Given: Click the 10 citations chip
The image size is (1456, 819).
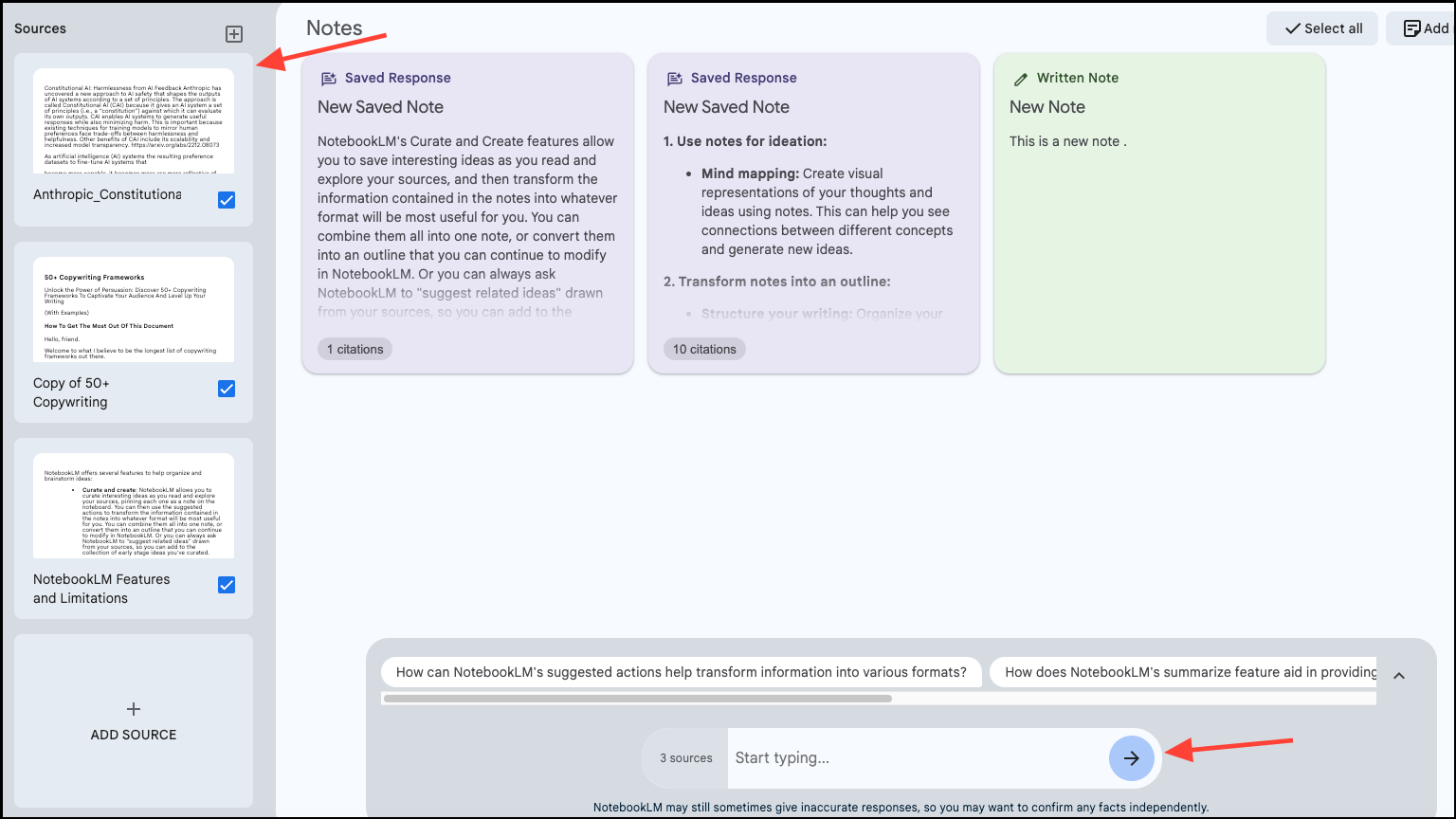Looking at the screenshot, I should (704, 349).
